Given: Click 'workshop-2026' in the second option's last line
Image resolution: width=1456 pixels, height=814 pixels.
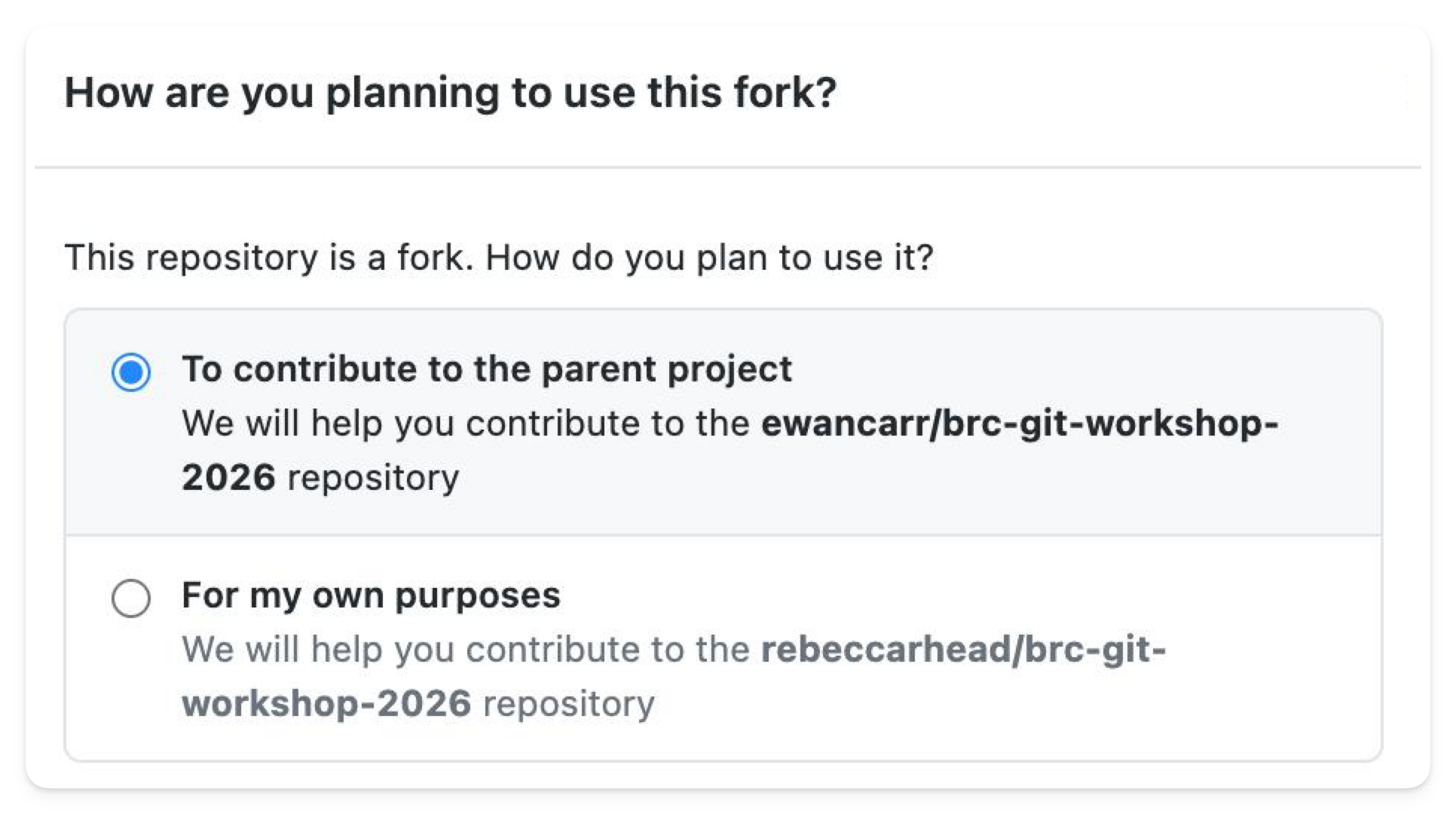Looking at the screenshot, I should [326, 704].
